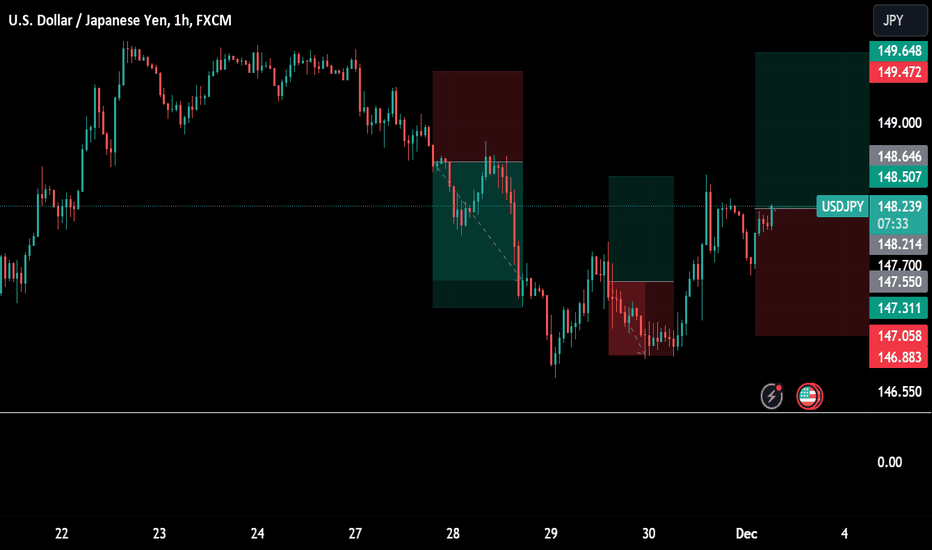Select the 147.550 gray price label
This screenshot has height=550, width=932.
[899, 282]
